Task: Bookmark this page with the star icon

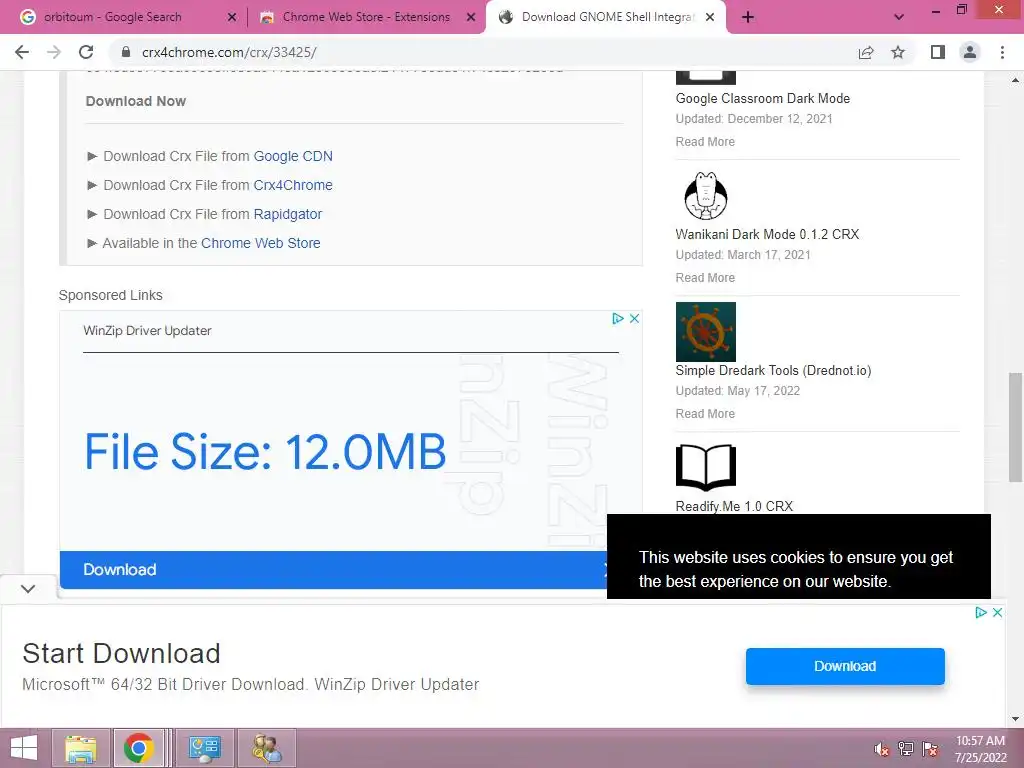Action: click(898, 52)
